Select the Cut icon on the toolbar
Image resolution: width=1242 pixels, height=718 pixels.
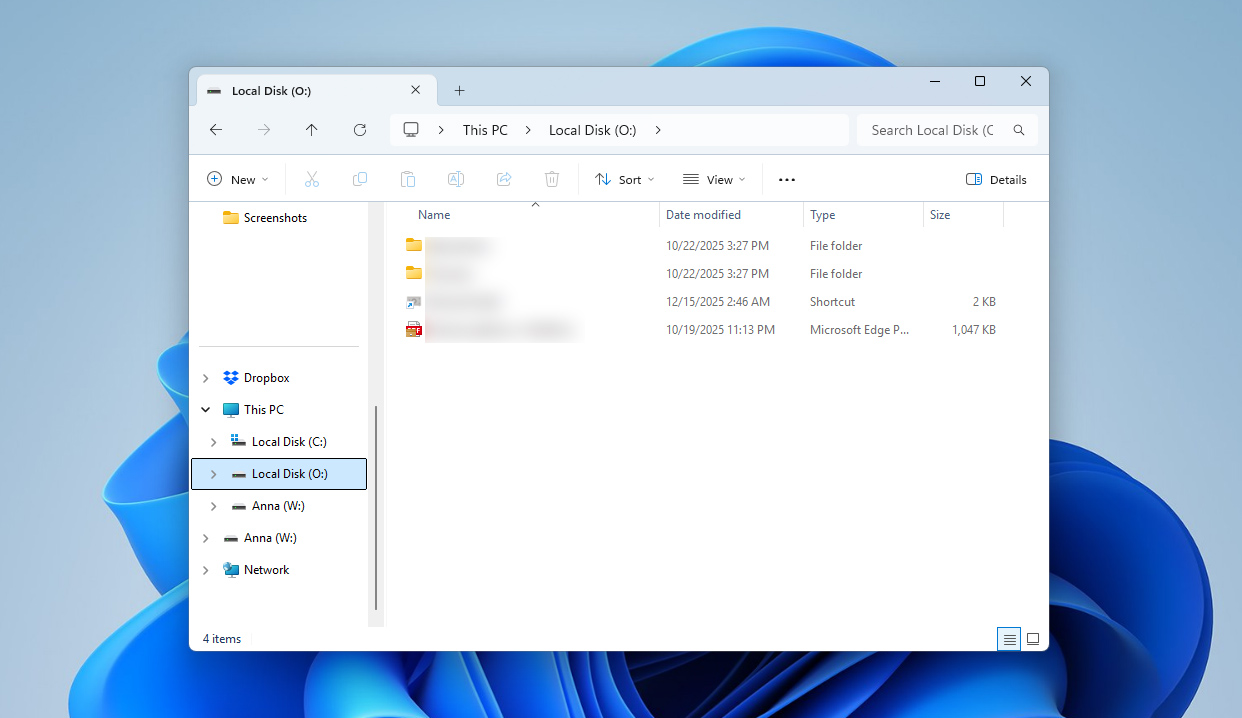(312, 179)
